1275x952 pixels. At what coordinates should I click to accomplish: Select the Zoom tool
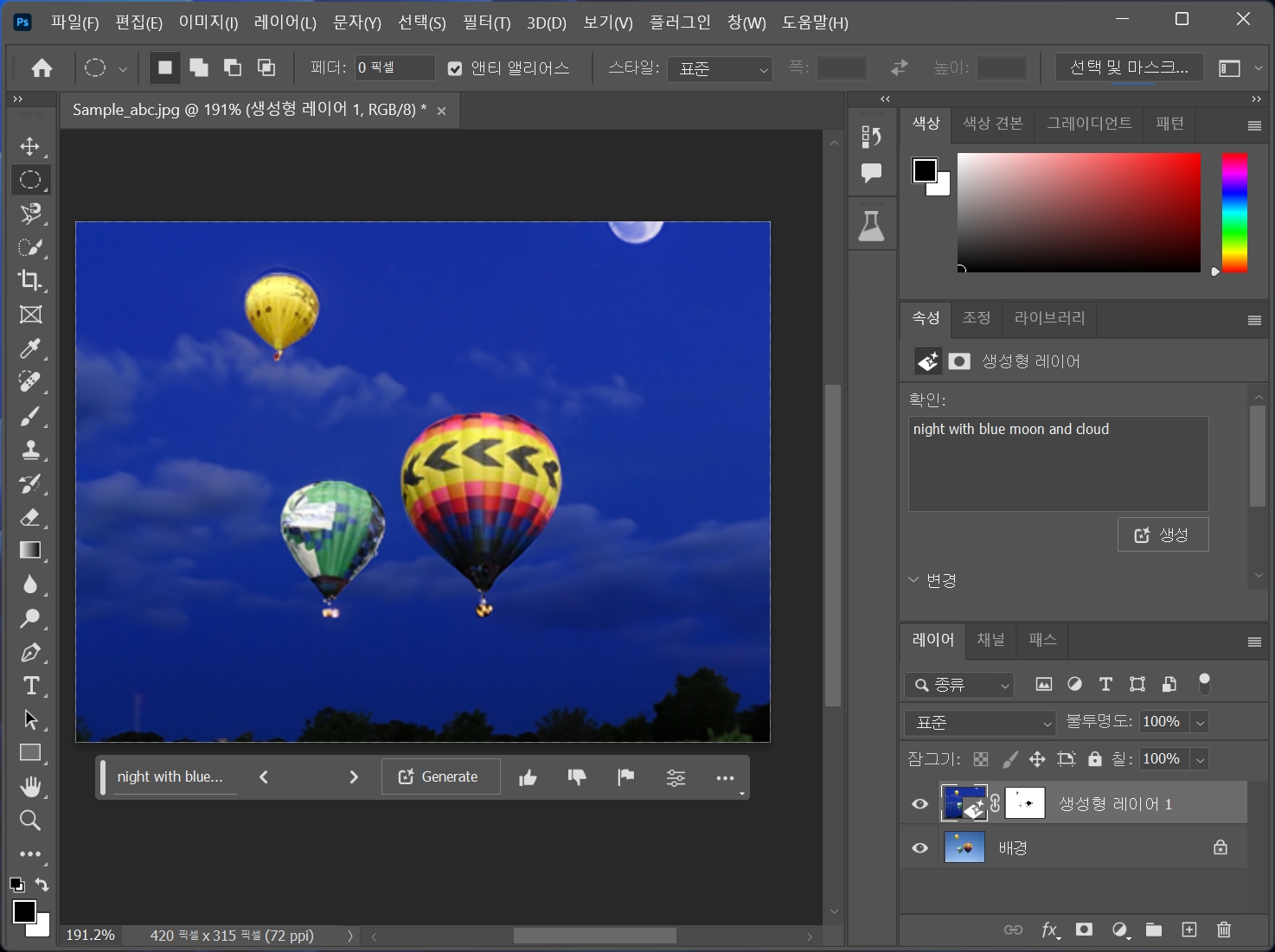point(30,820)
